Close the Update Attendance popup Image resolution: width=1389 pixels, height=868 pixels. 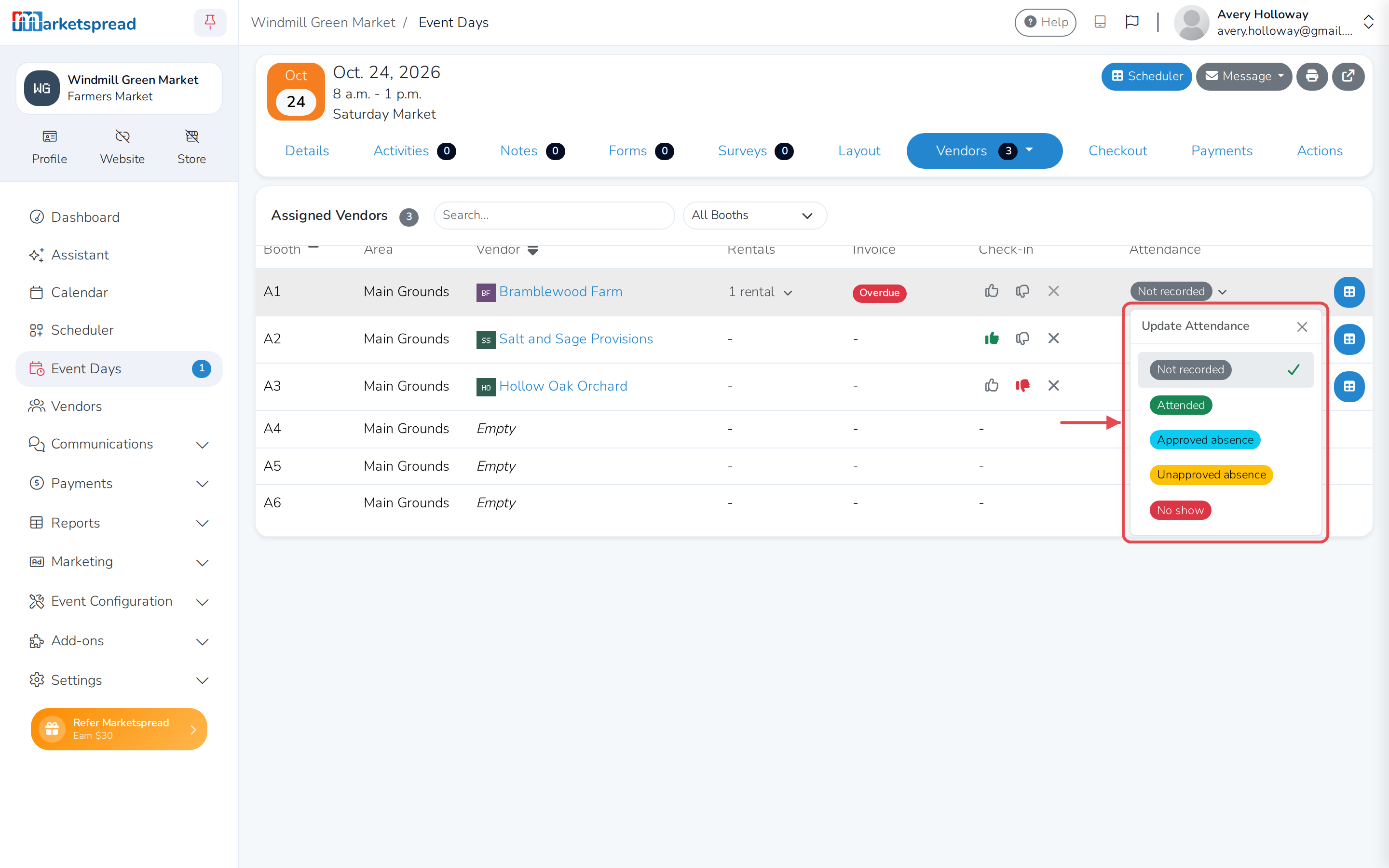coord(1302,326)
